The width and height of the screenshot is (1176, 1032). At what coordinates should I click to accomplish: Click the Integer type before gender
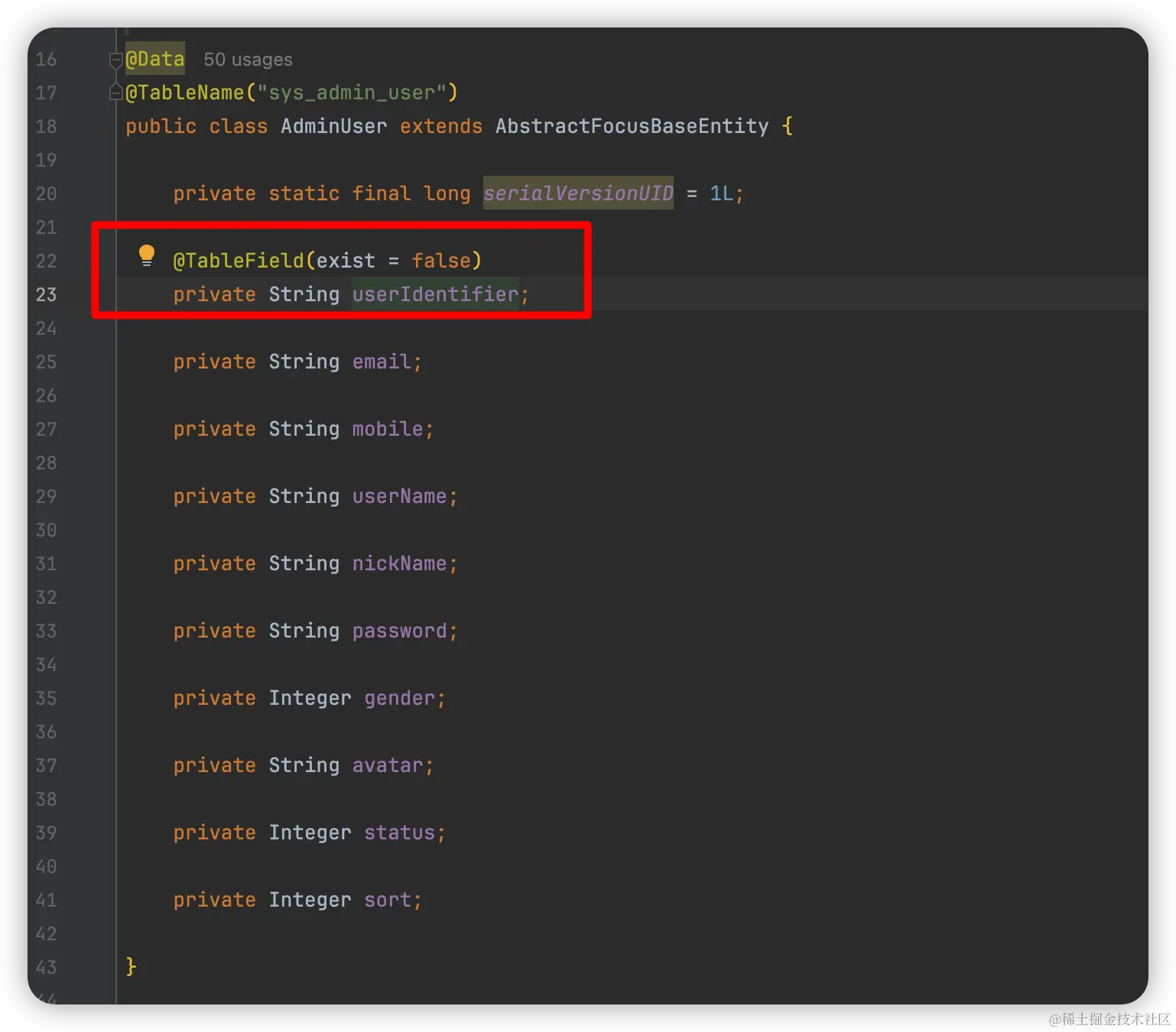click(x=310, y=698)
